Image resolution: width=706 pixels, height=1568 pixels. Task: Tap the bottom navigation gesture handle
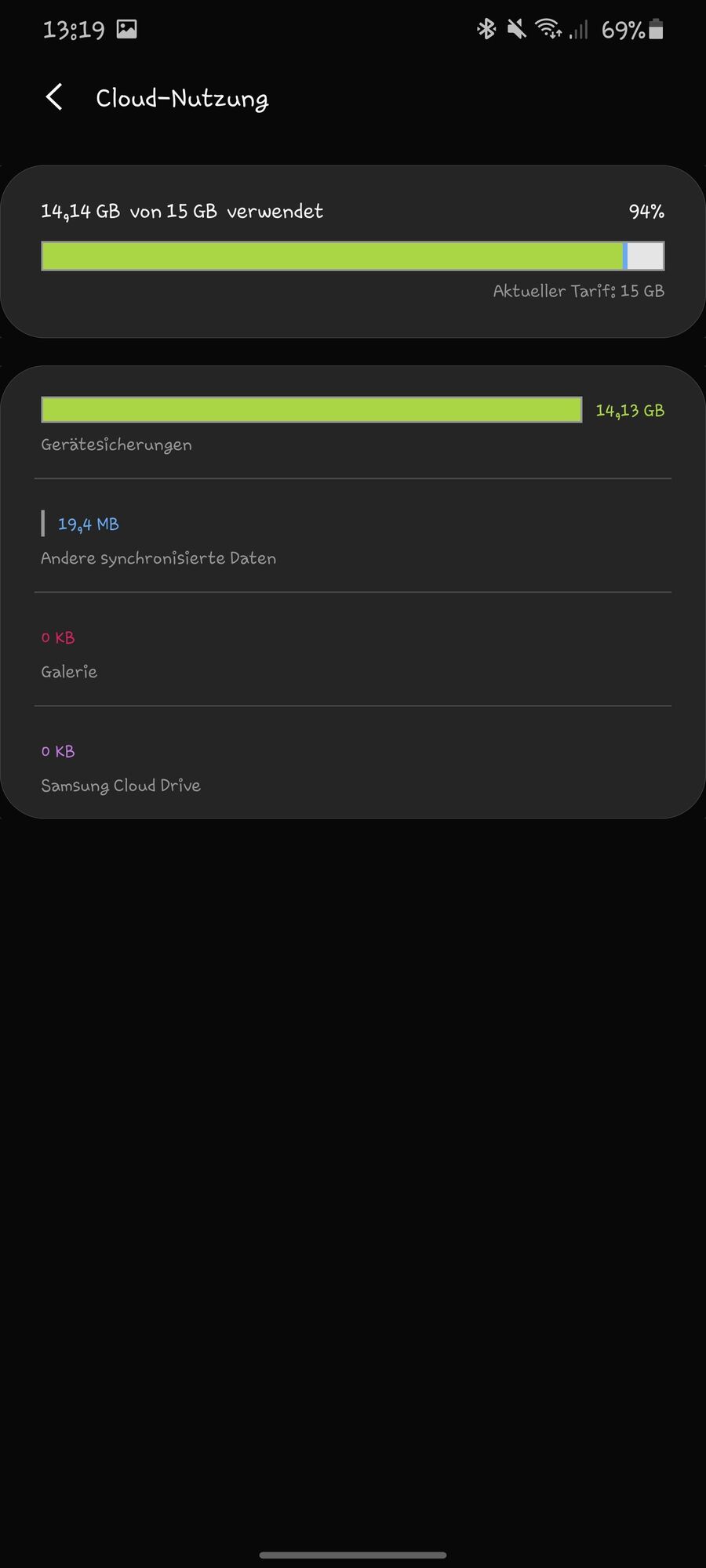pos(353,1555)
